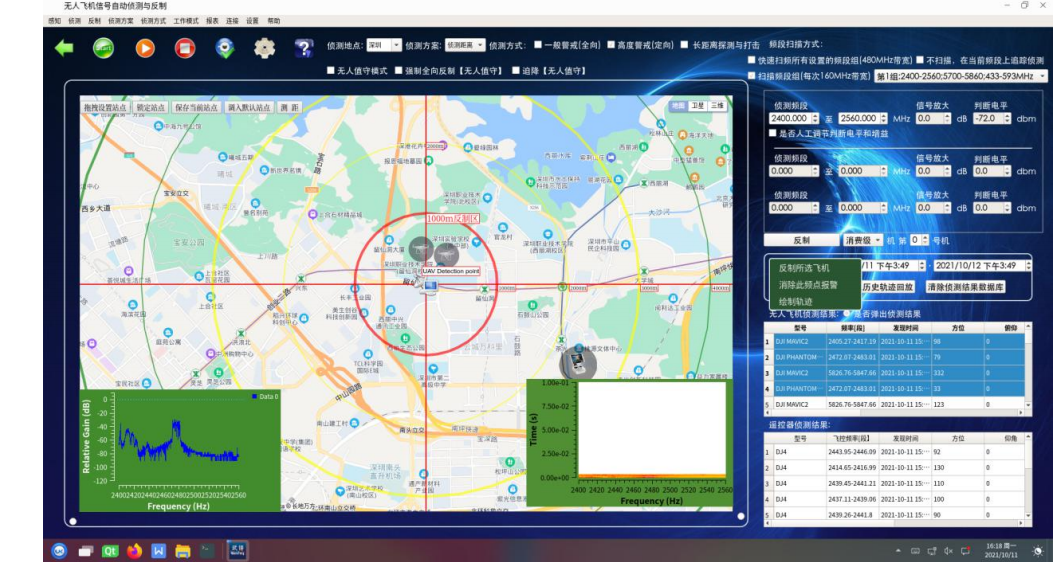Click the green back arrow icon
Screen dimensions: 1060x562
(64, 48)
